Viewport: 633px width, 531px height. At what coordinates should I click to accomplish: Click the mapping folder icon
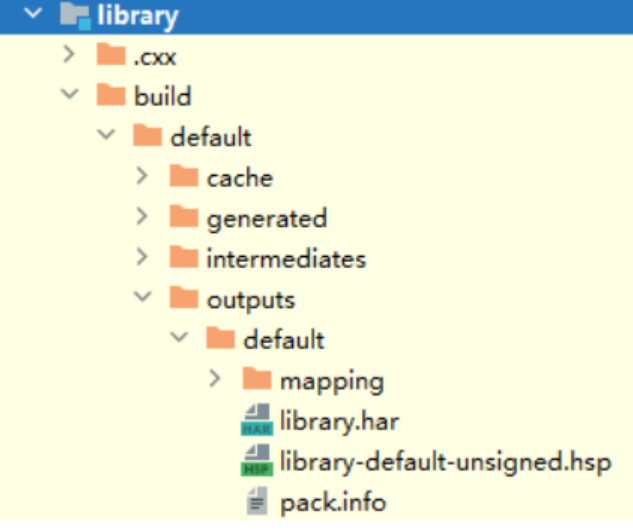[x=257, y=380]
